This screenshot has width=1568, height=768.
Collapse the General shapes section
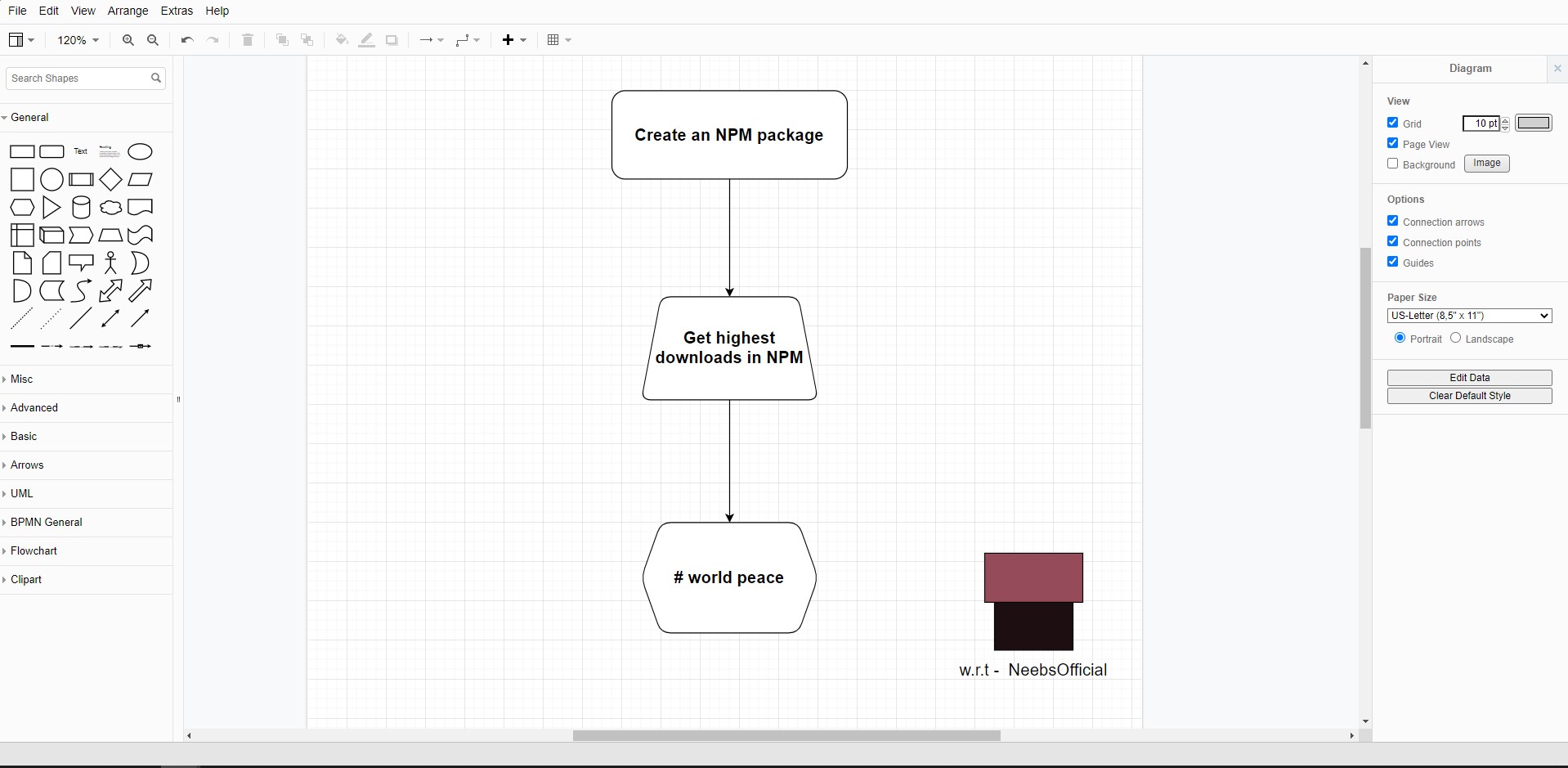coord(86,118)
